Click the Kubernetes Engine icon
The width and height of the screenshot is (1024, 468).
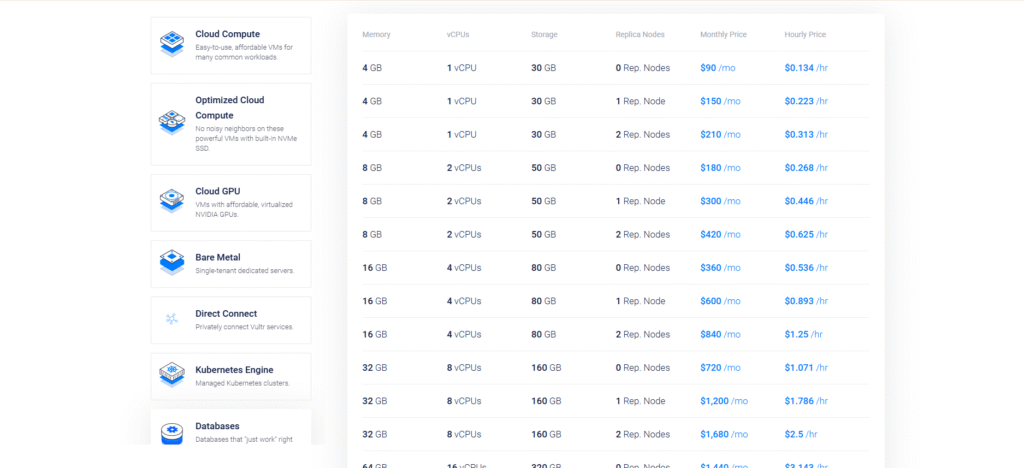tap(172, 375)
